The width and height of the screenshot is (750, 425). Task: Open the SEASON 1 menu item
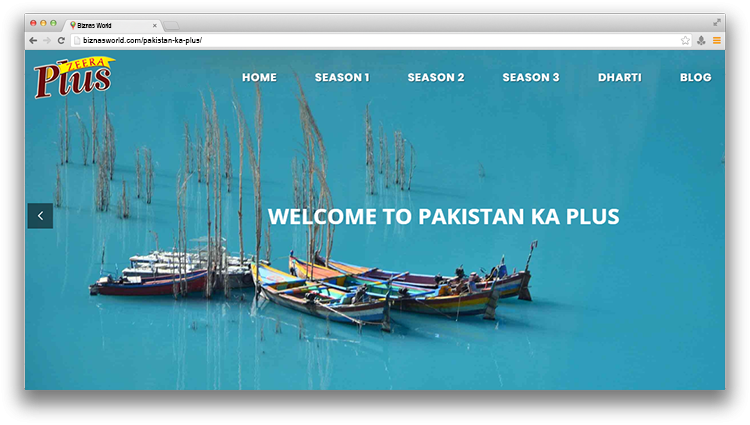click(342, 77)
